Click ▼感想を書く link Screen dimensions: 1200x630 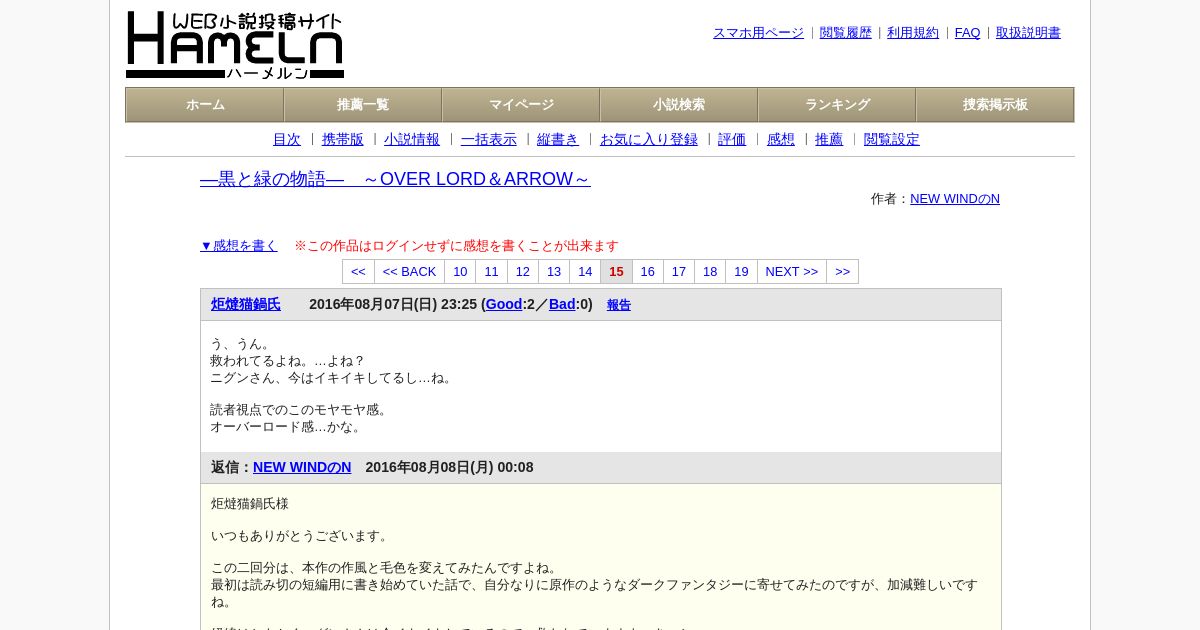pos(239,246)
